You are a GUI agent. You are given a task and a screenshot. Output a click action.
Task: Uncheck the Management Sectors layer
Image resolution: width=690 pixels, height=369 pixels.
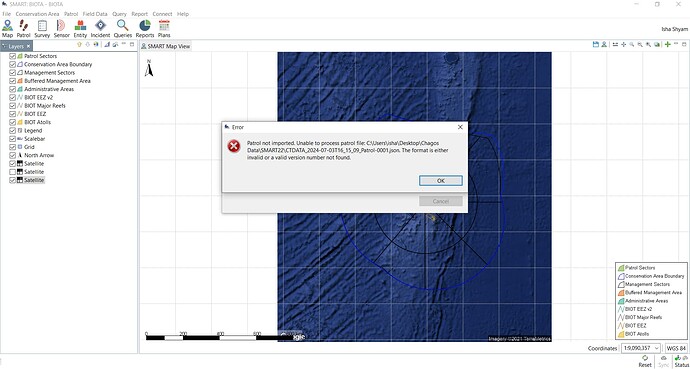pyautogui.click(x=12, y=73)
